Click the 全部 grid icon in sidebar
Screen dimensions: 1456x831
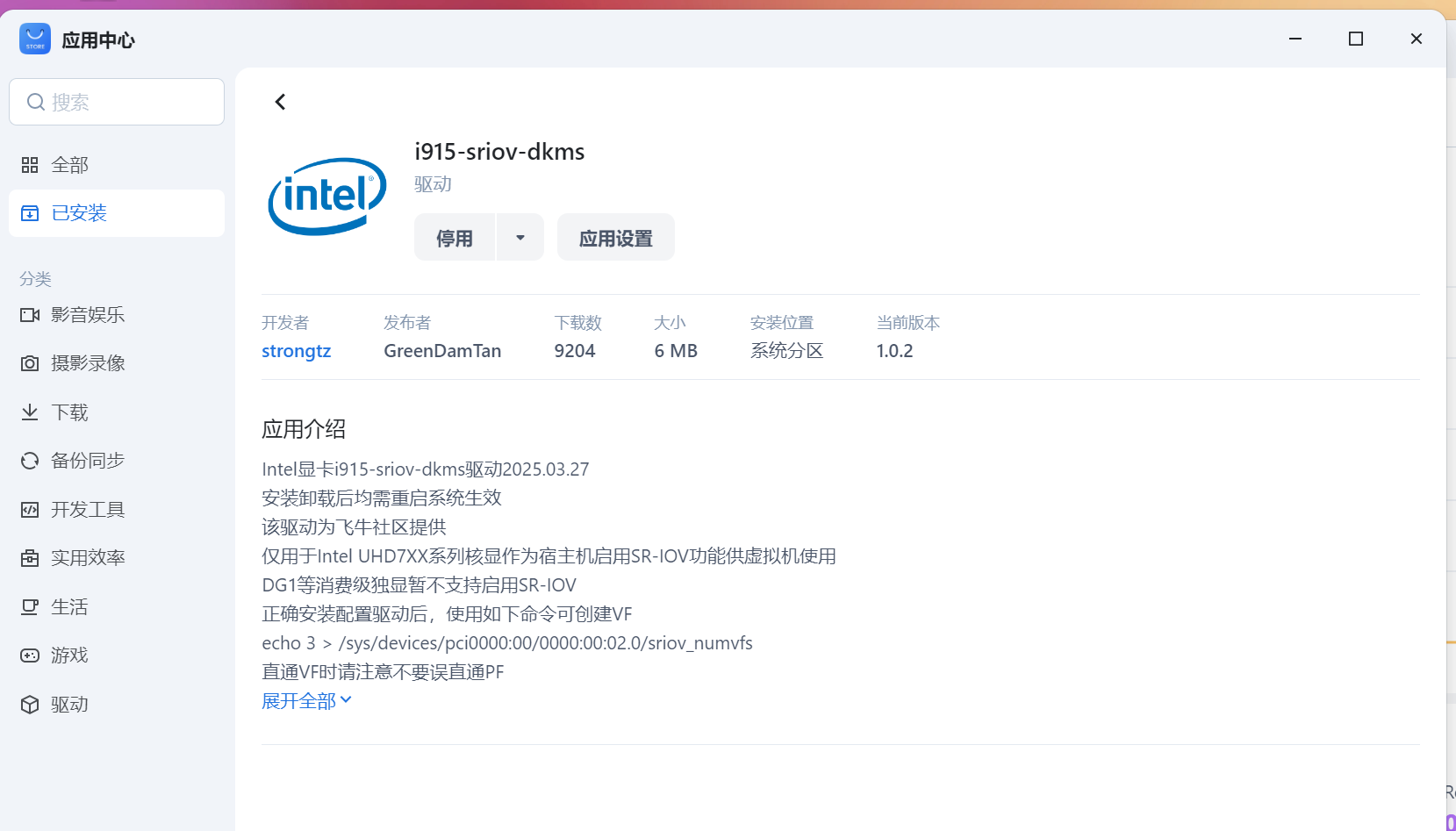pos(30,165)
